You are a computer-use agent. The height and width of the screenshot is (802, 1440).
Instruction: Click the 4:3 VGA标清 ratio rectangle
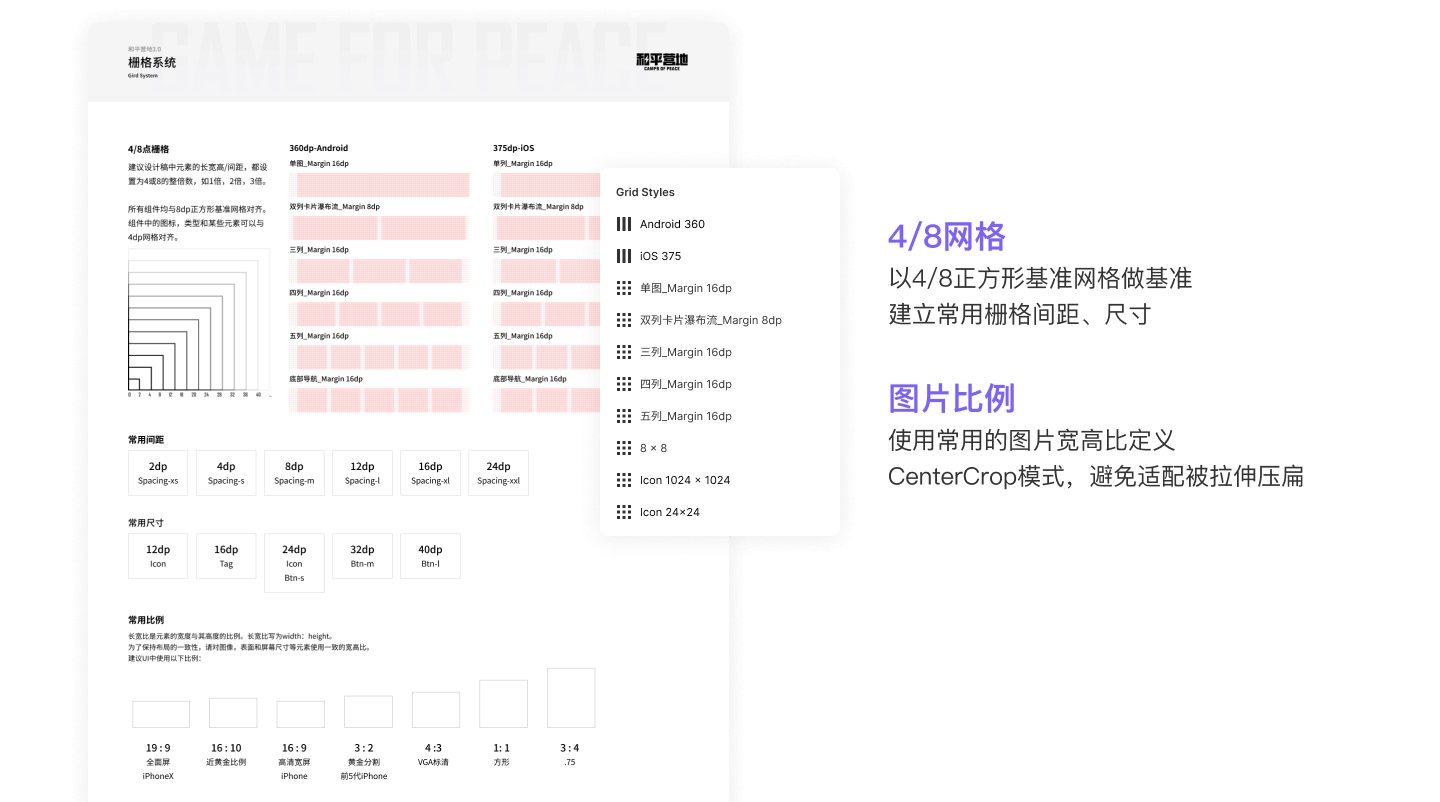436,710
